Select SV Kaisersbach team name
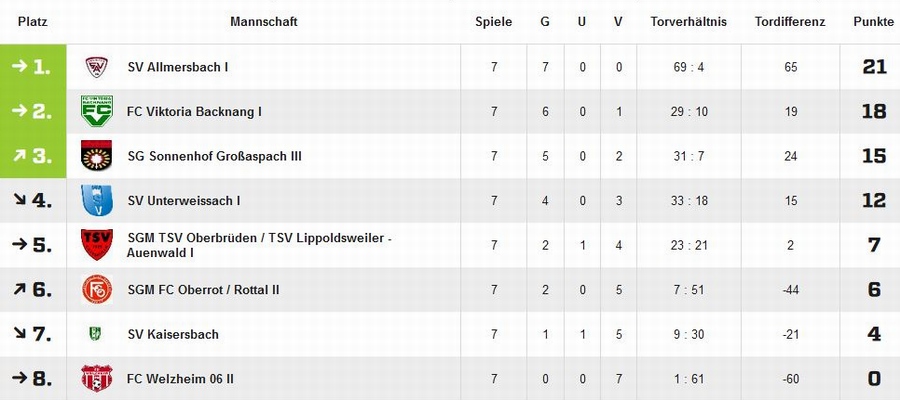 [173, 334]
